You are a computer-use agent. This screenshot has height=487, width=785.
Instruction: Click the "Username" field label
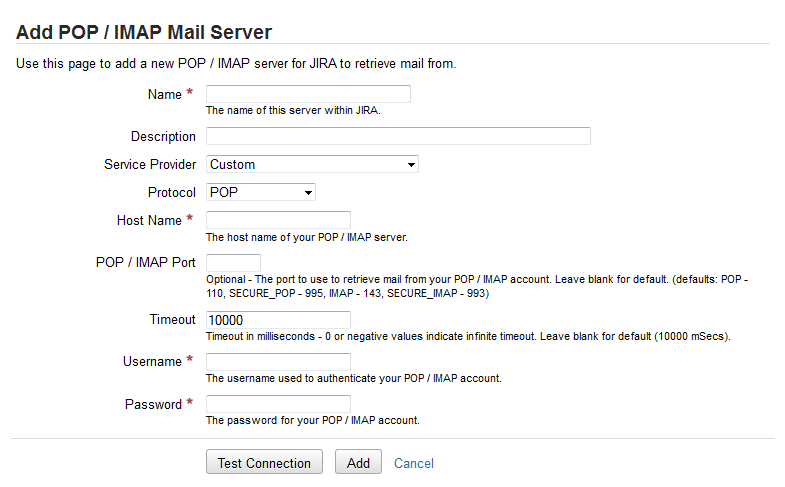pos(151,361)
